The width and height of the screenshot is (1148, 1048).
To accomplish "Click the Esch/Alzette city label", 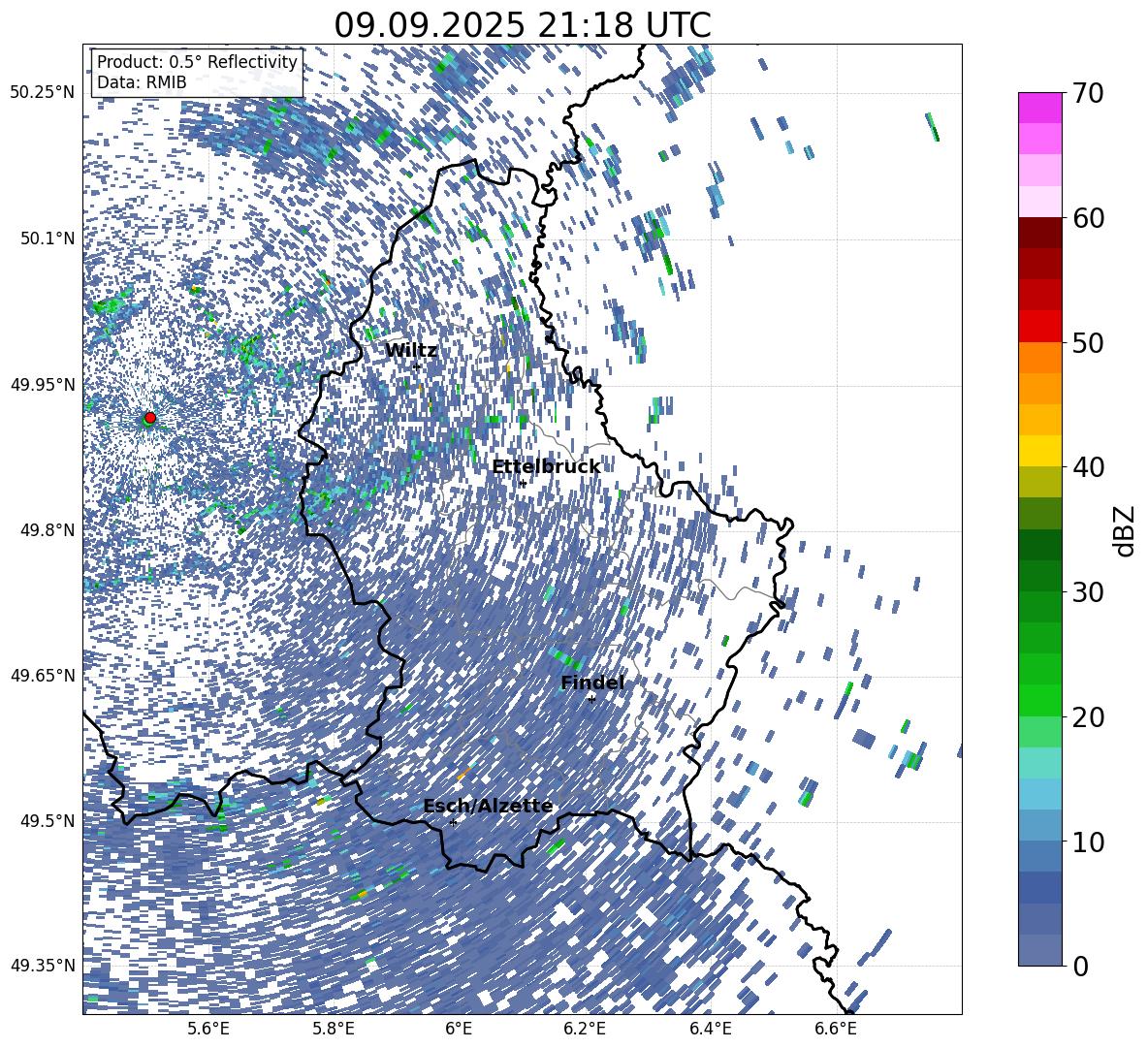I will [x=488, y=806].
